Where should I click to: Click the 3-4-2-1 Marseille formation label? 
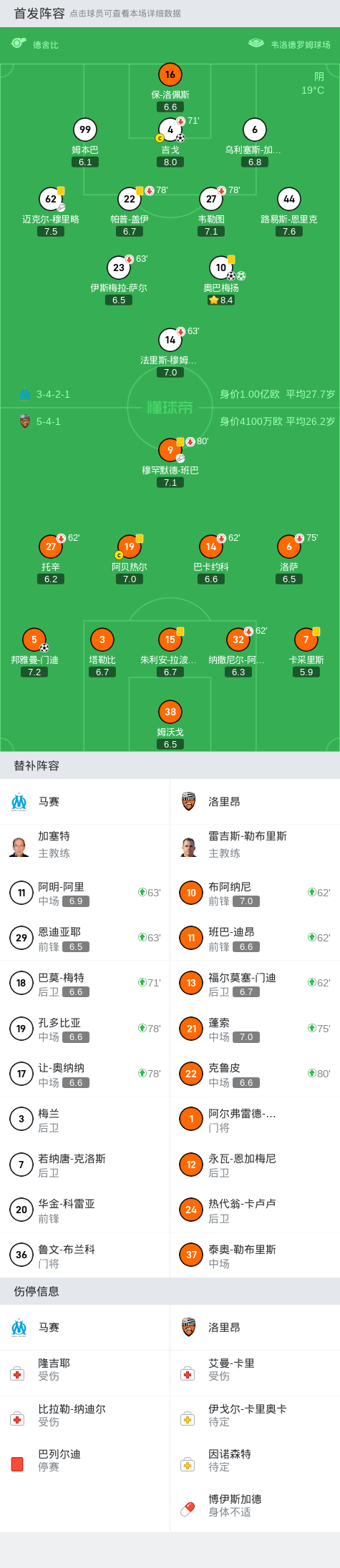(x=53, y=394)
